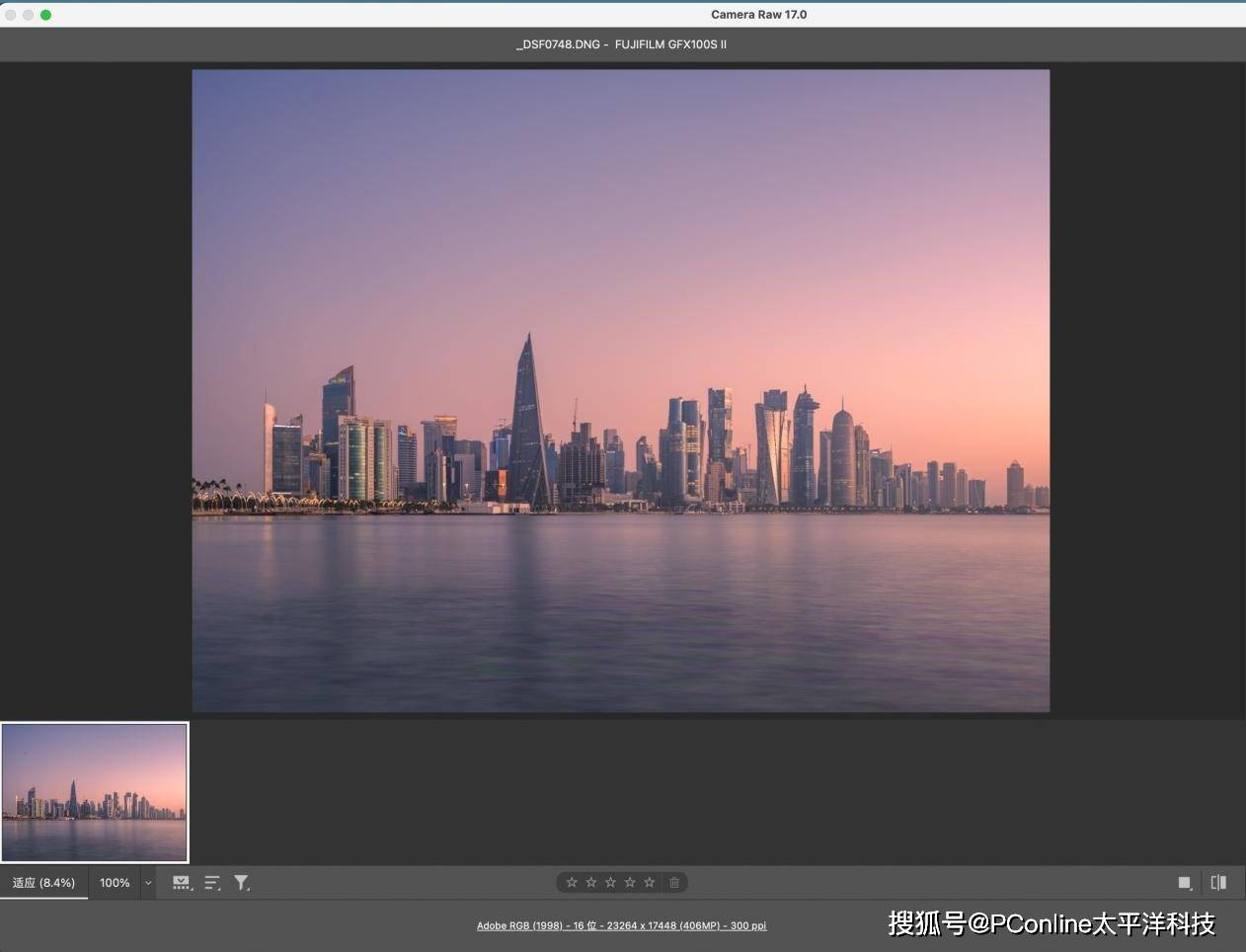
Task: Click the trash icon to mark for deletion
Action: coord(674,883)
